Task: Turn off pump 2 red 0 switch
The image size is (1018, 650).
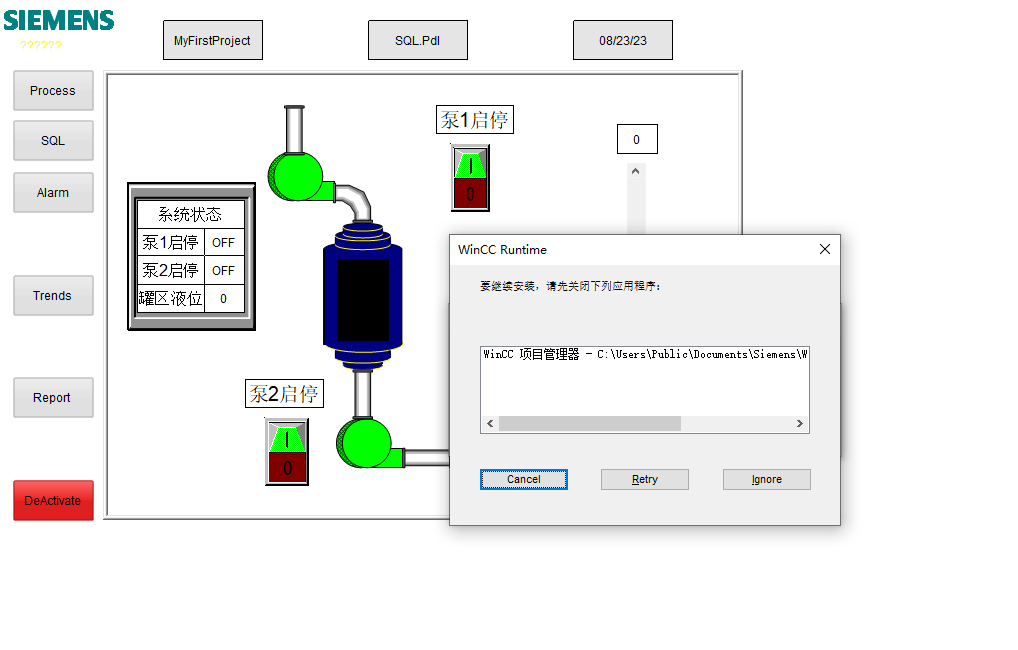Action: 287,467
